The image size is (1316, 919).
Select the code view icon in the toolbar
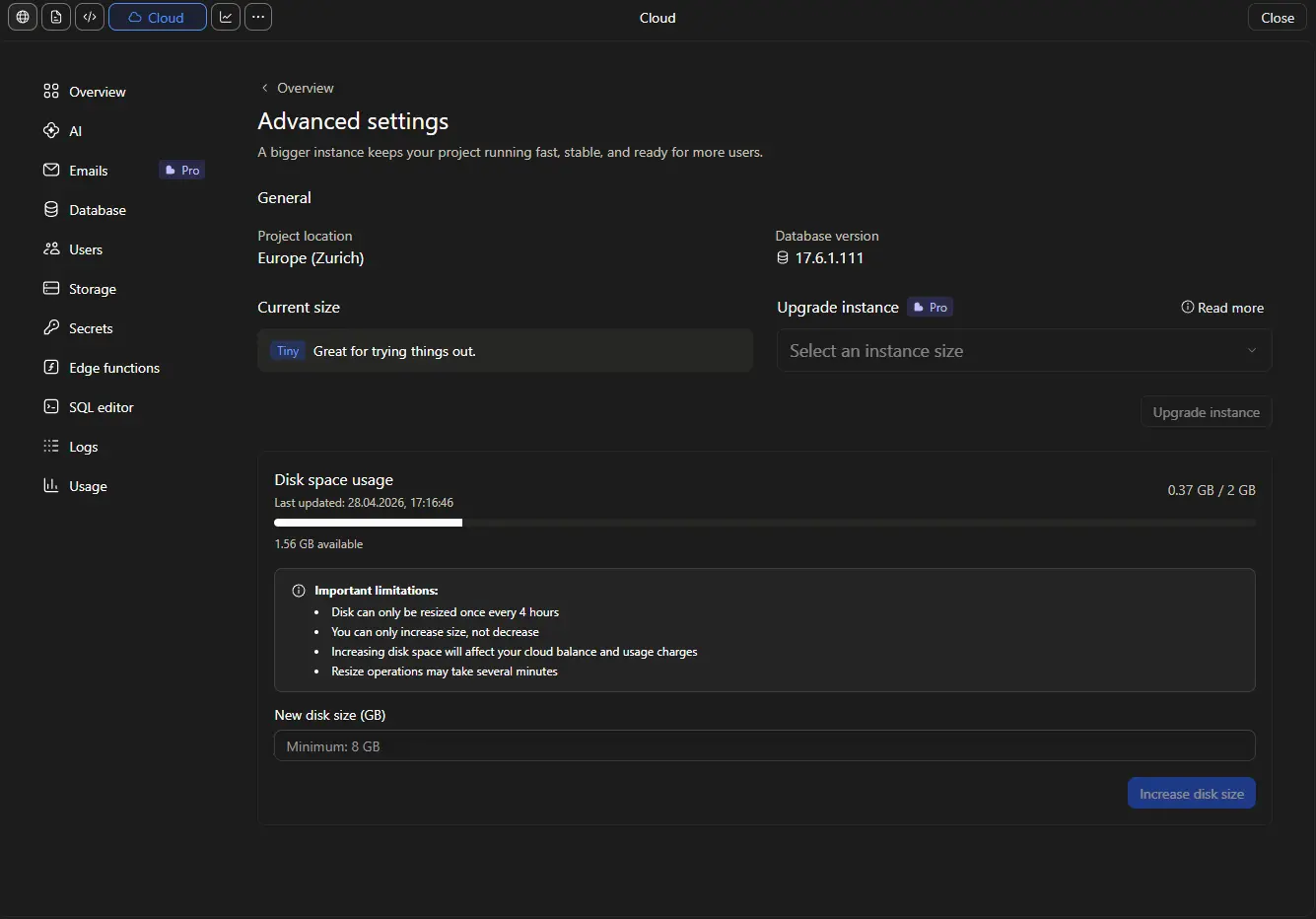tap(89, 17)
